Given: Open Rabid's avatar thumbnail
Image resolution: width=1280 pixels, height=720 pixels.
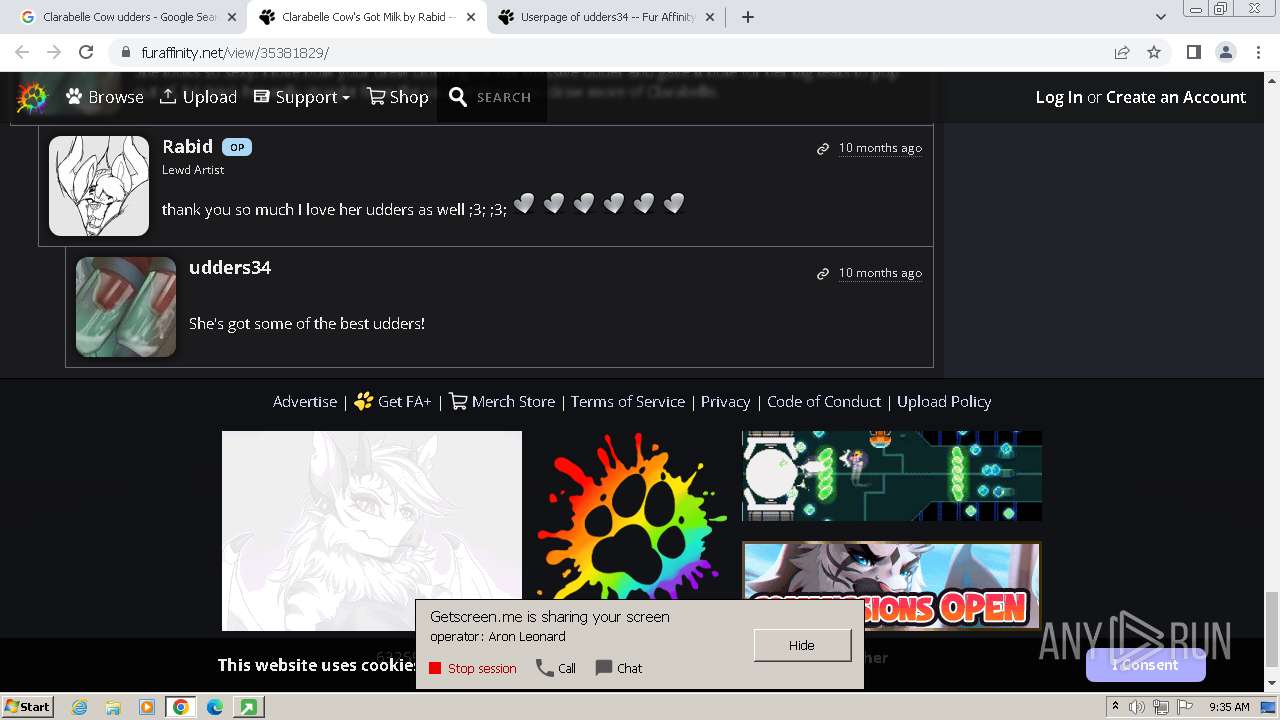Looking at the screenshot, I should (x=99, y=186).
